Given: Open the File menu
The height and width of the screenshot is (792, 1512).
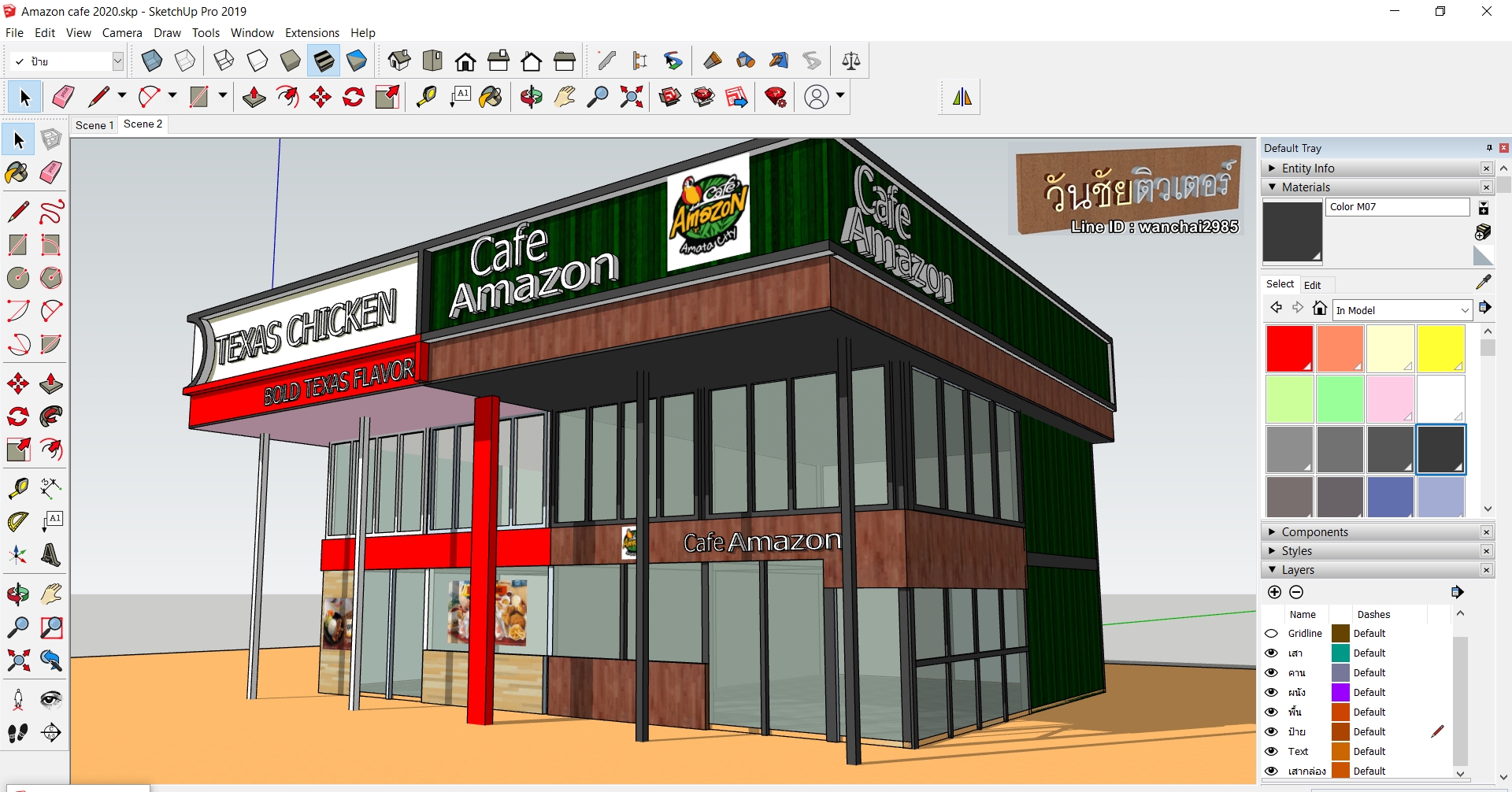Looking at the screenshot, I should pyautogui.click(x=14, y=33).
